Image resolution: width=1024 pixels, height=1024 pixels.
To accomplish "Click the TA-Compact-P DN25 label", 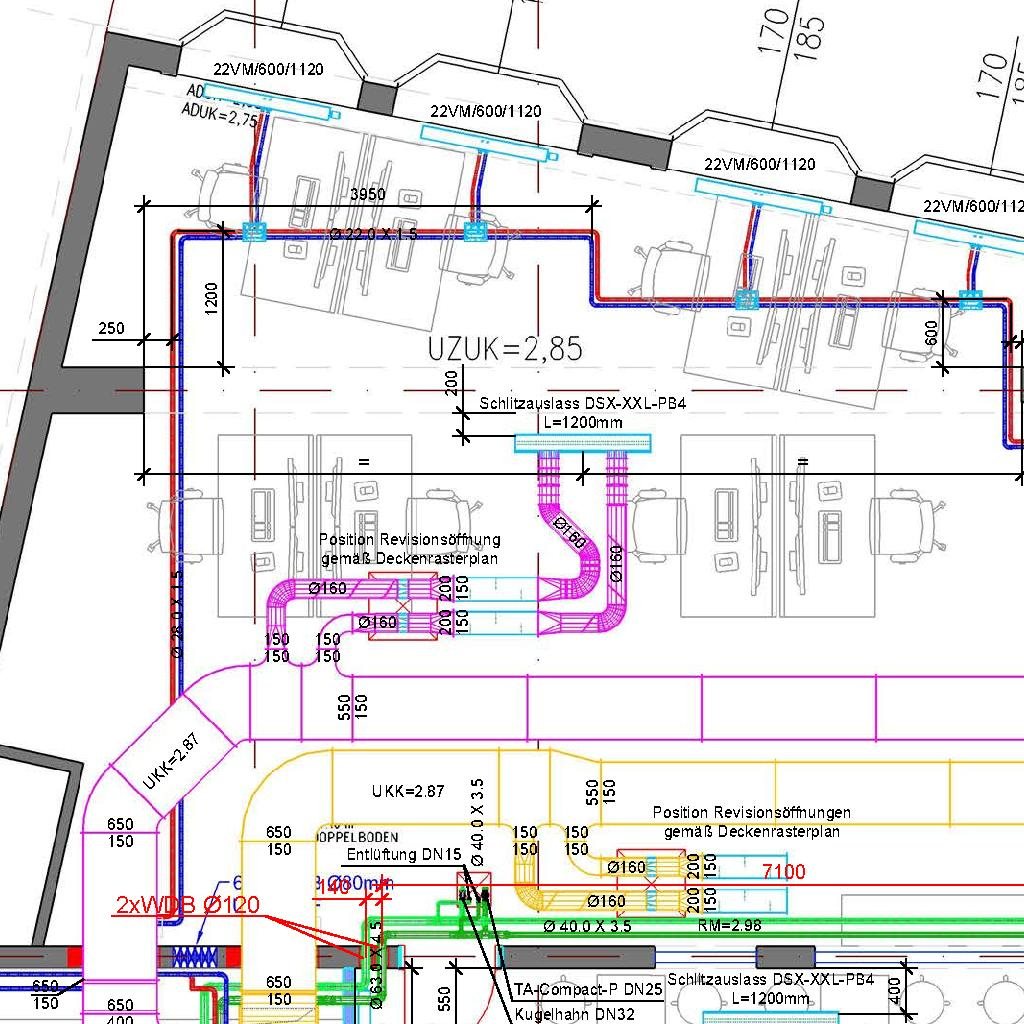I will click(x=588, y=991).
